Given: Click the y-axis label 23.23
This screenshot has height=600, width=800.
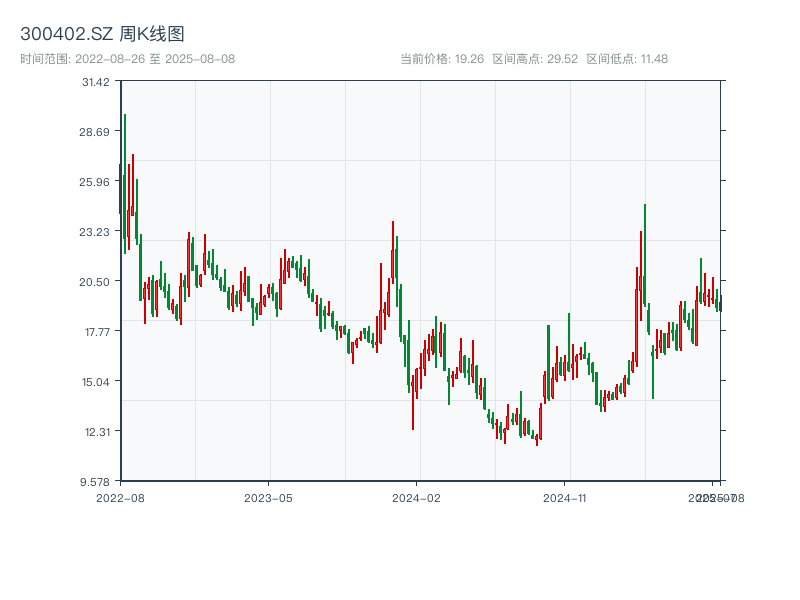Looking at the screenshot, I should (94, 232).
